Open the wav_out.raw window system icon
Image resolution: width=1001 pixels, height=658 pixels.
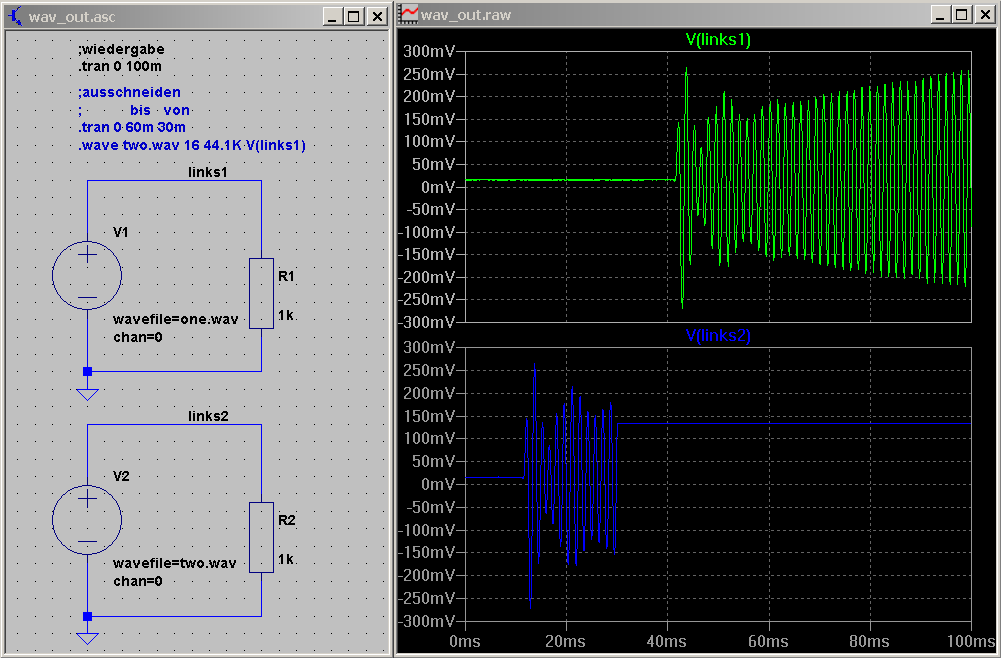tap(409, 14)
